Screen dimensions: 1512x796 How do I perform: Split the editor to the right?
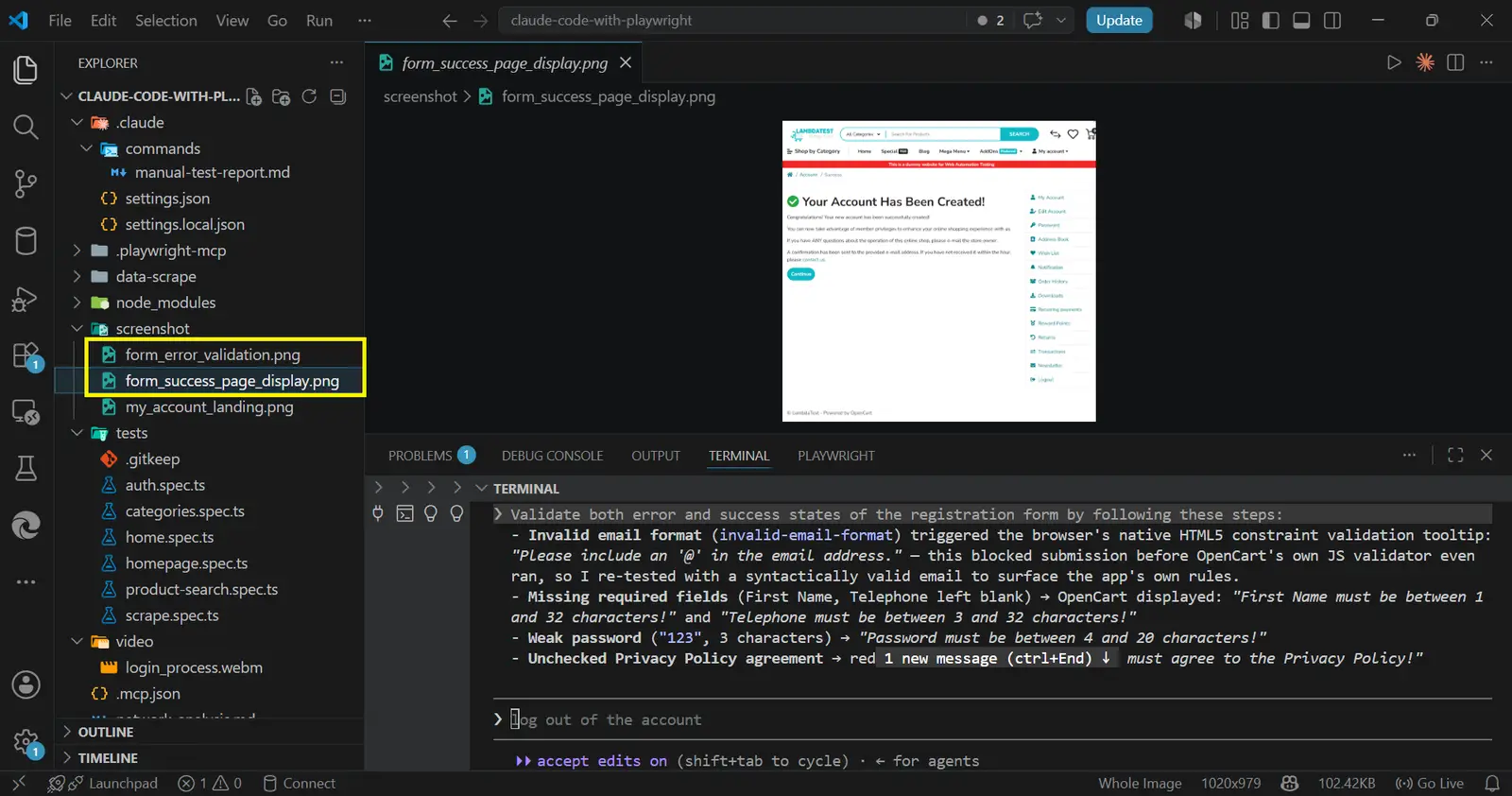tap(1455, 62)
